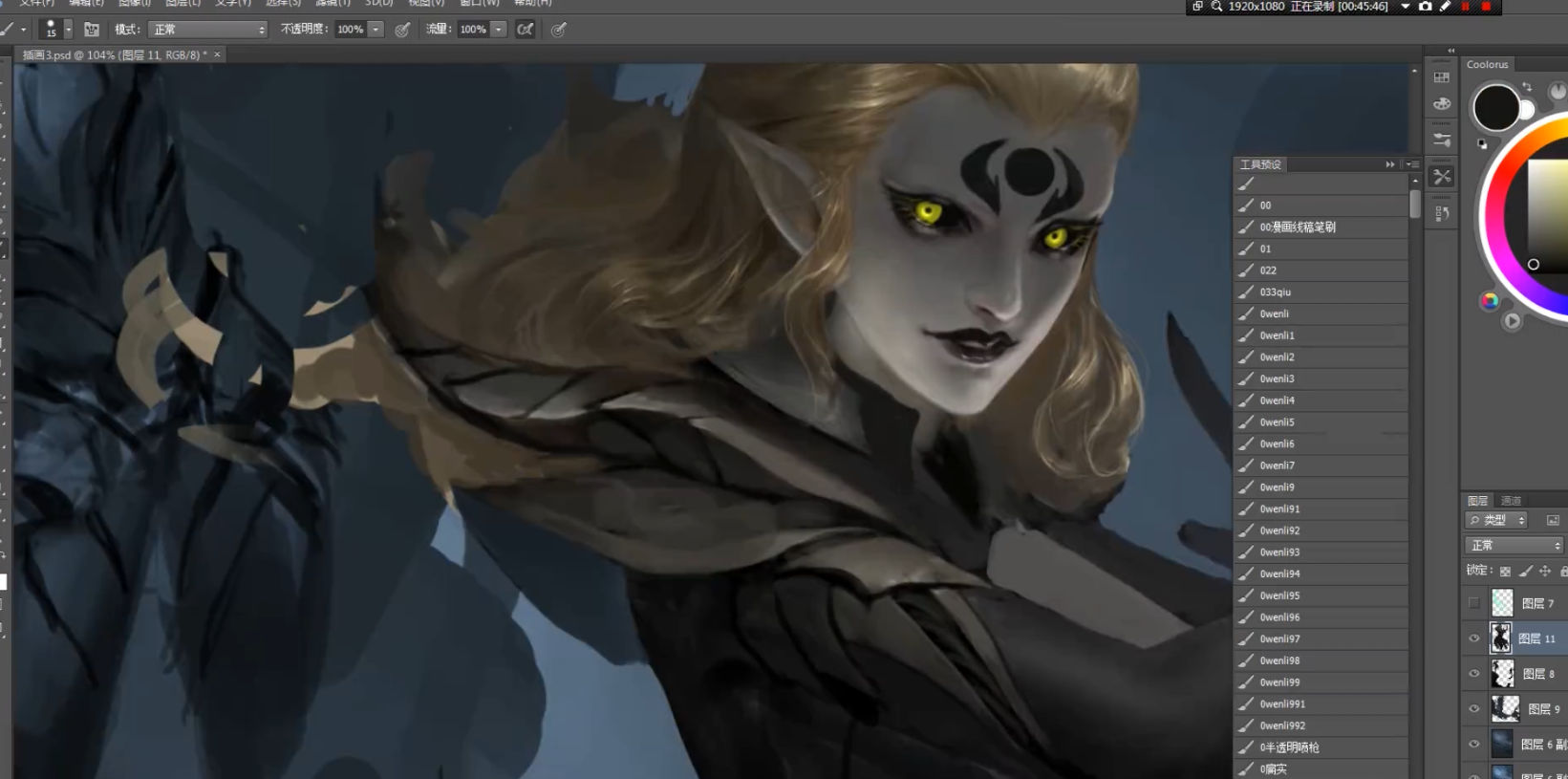This screenshot has width=1568, height=779.
Task: Click the flow 100% value field
Action: (x=473, y=30)
